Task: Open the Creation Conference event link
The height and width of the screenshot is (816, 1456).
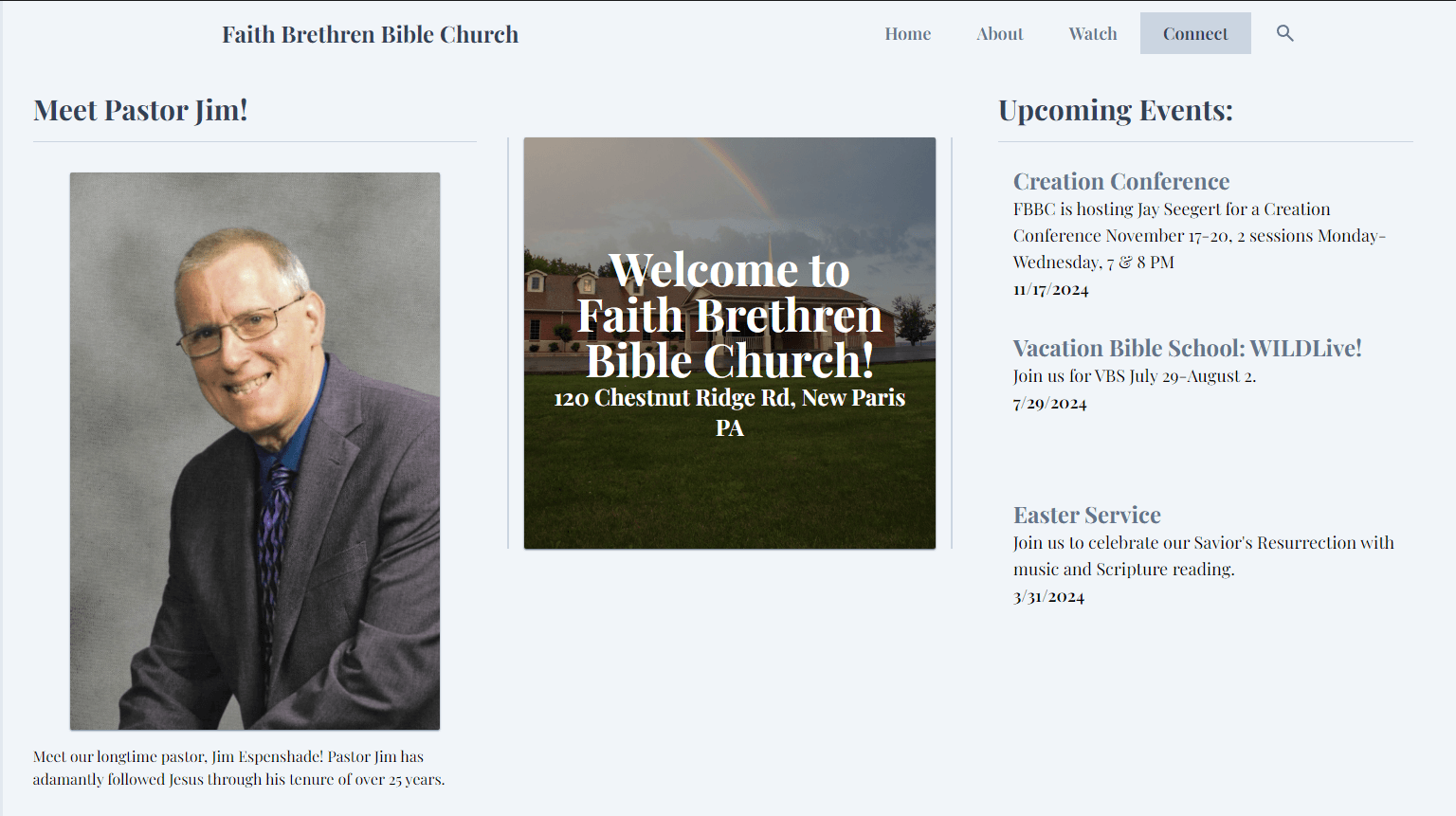Action: (1121, 181)
